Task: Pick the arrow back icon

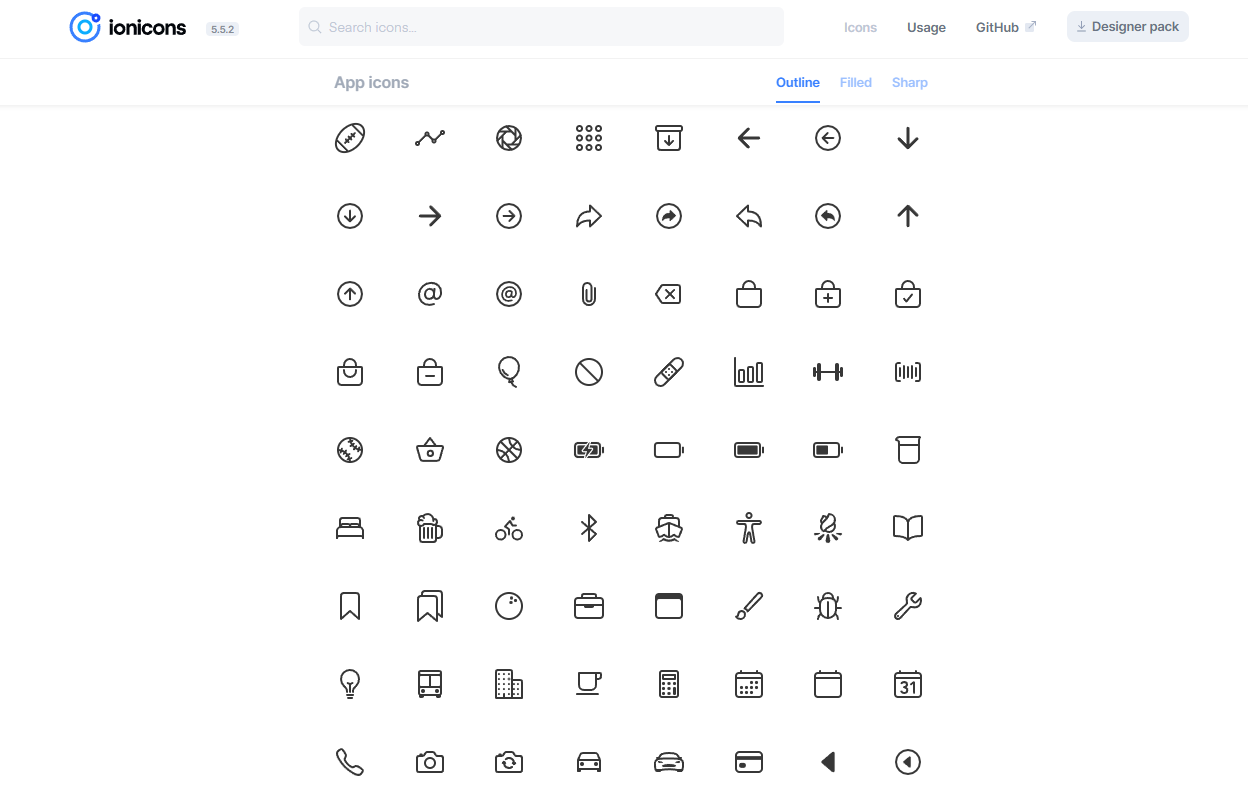Action: pyautogui.click(x=748, y=138)
